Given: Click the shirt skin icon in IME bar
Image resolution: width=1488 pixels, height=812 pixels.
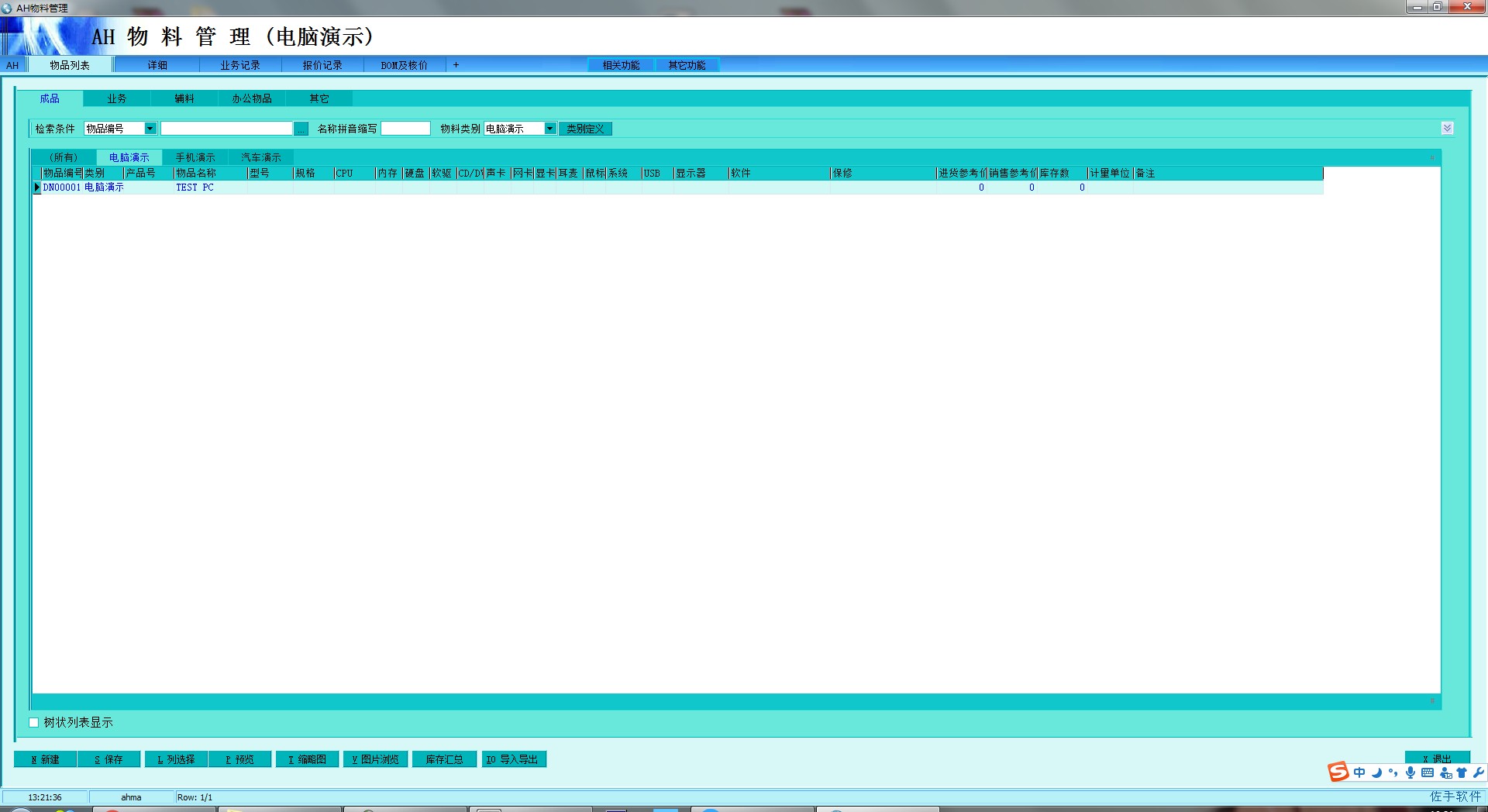Looking at the screenshot, I should click(x=1462, y=772).
